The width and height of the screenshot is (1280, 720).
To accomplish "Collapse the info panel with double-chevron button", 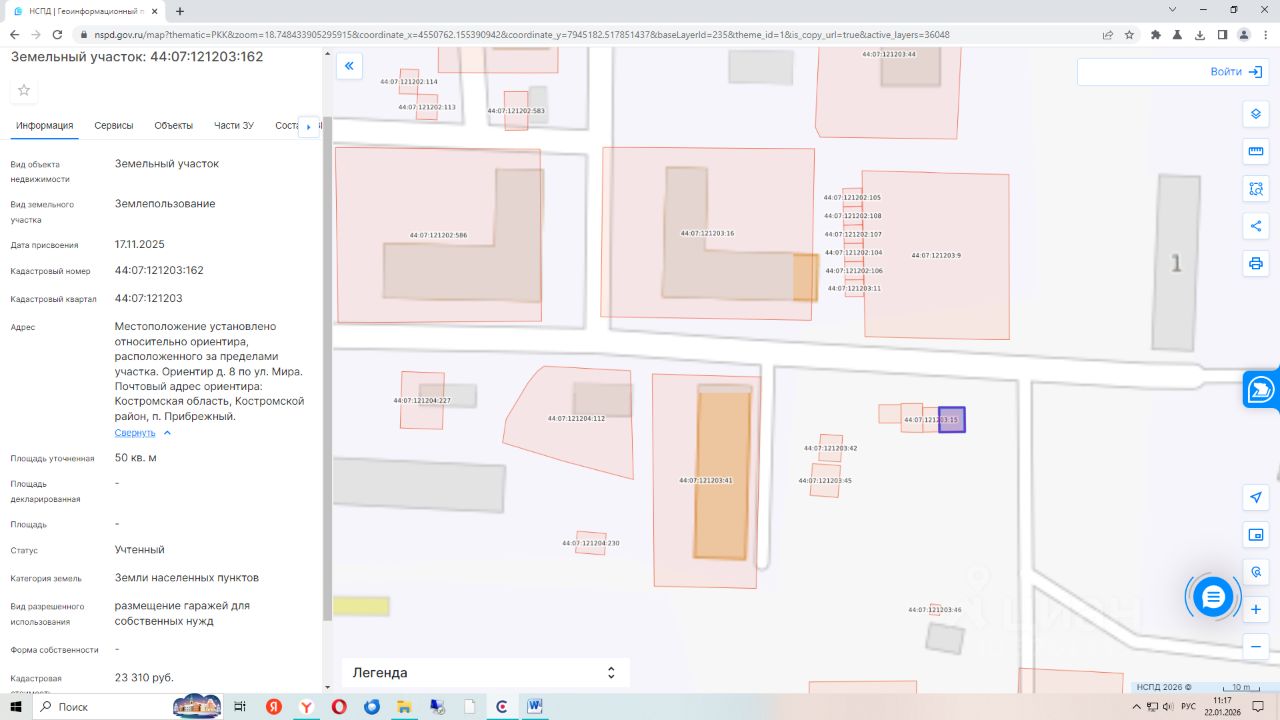I will point(349,67).
